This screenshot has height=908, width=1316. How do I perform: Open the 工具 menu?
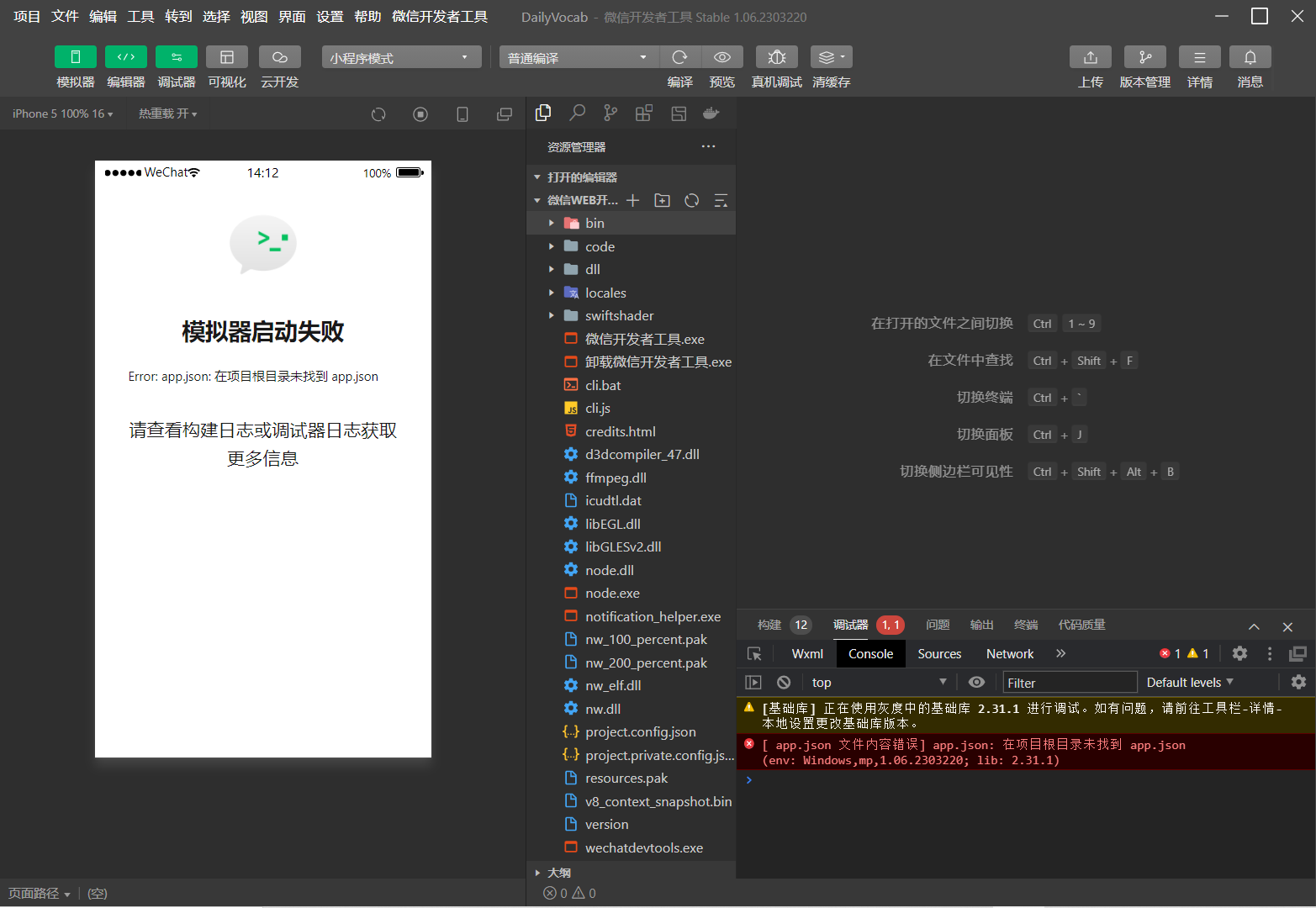point(140,17)
